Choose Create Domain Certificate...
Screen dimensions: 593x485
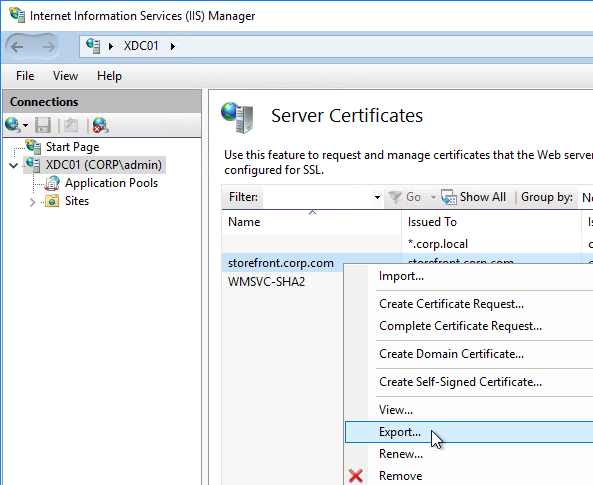(x=469, y=354)
